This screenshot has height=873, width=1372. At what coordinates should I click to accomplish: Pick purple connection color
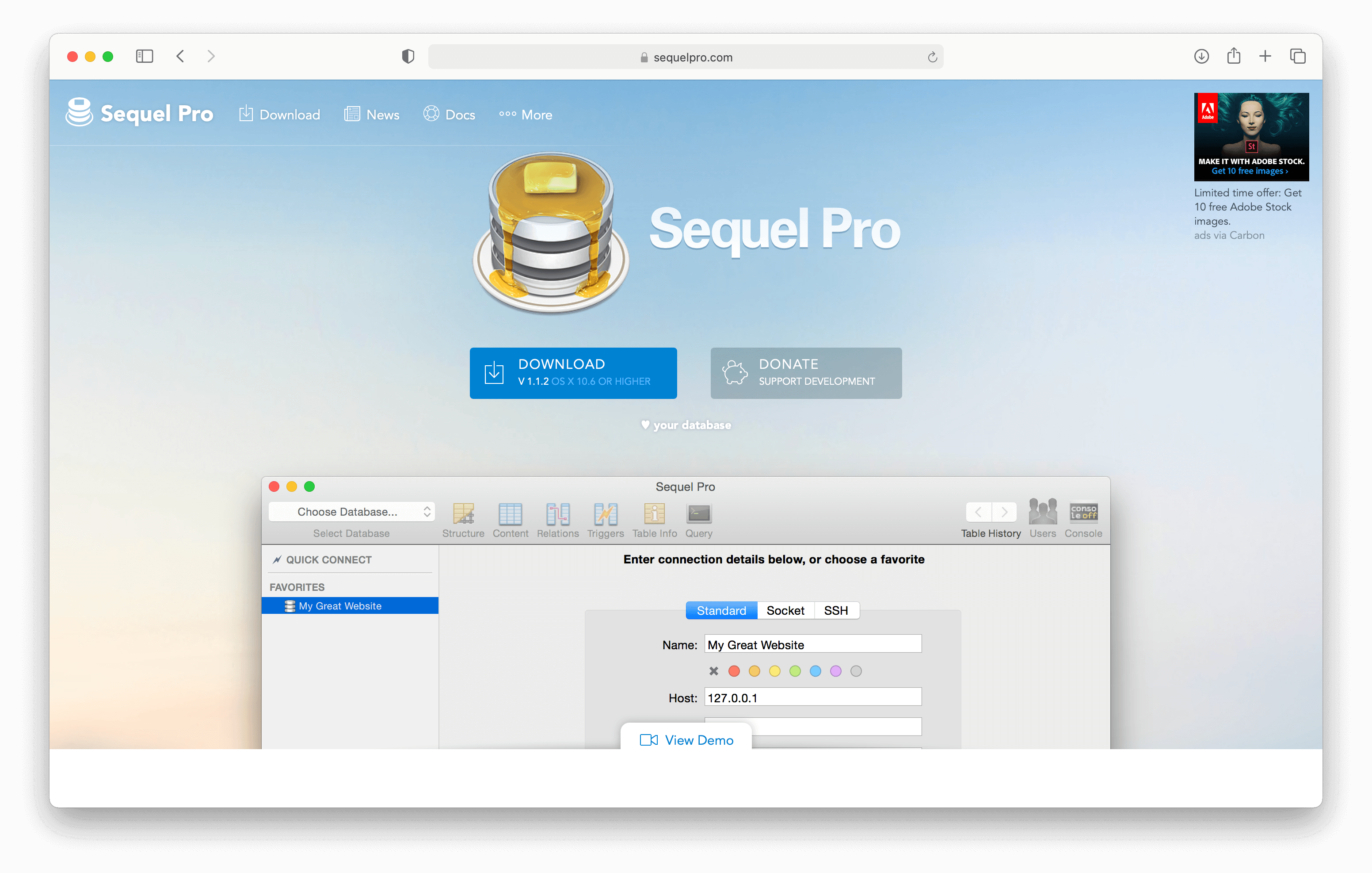[x=836, y=671]
